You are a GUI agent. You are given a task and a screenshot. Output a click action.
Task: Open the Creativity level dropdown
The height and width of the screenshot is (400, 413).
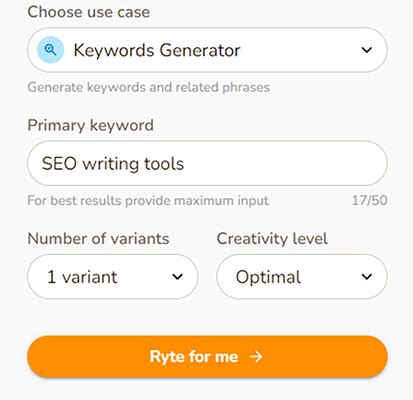(x=302, y=277)
